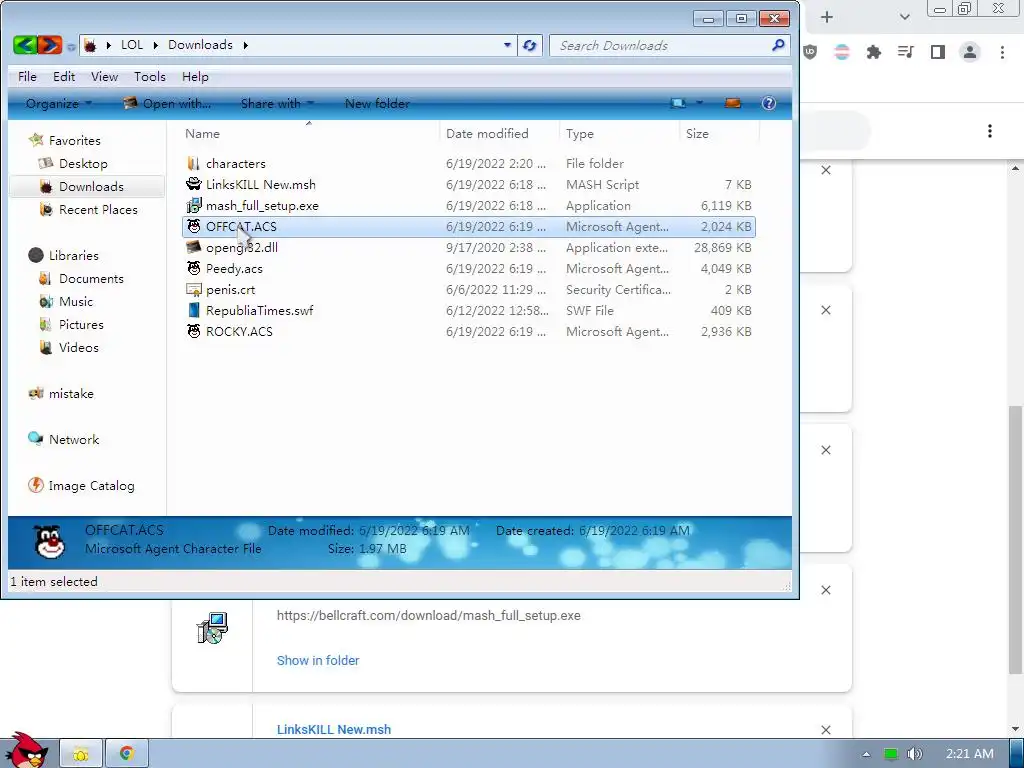Screen dimensions: 1024x768
Task: Toggle Chrome side panel icon
Action: 938,52
